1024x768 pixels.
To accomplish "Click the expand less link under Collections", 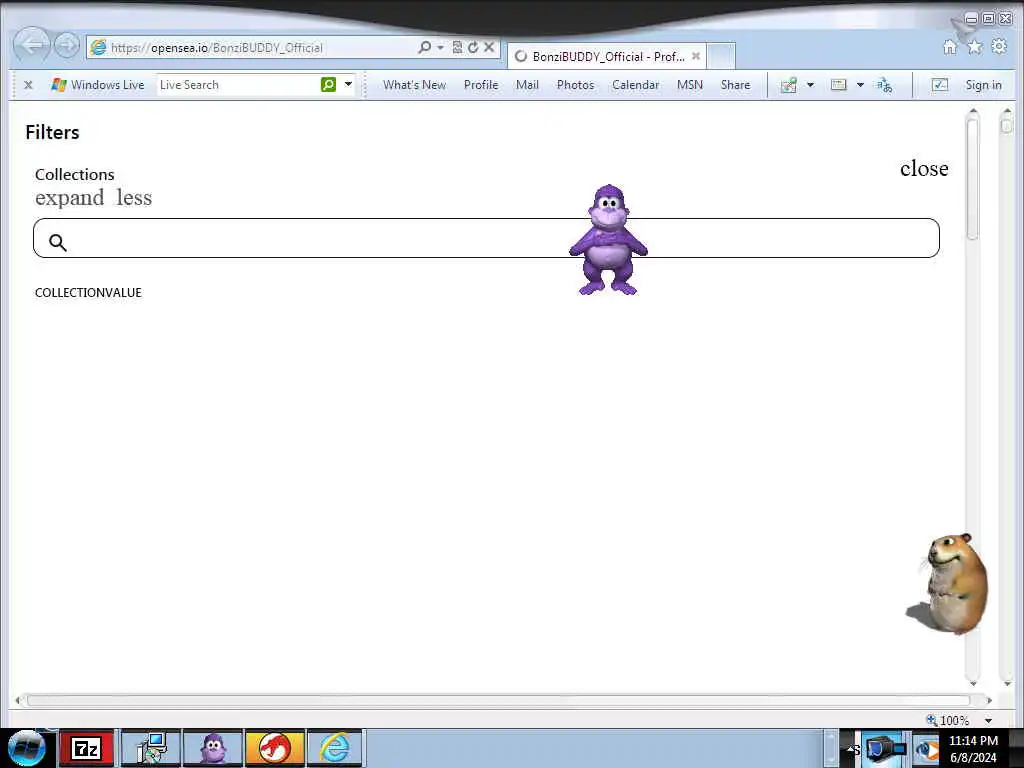I will (93, 197).
